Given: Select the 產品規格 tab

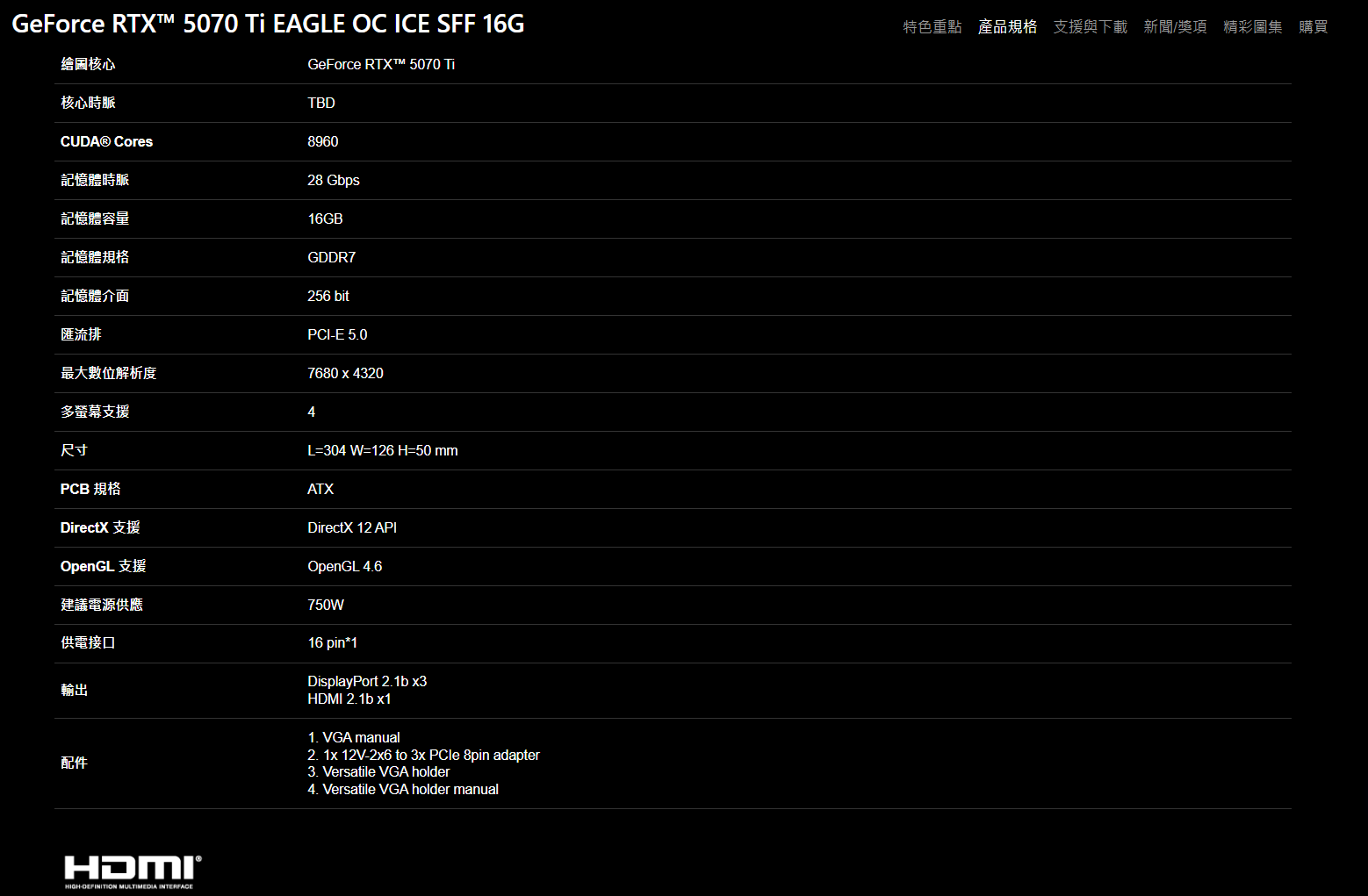Looking at the screenshot, I should click(1008, 27).
